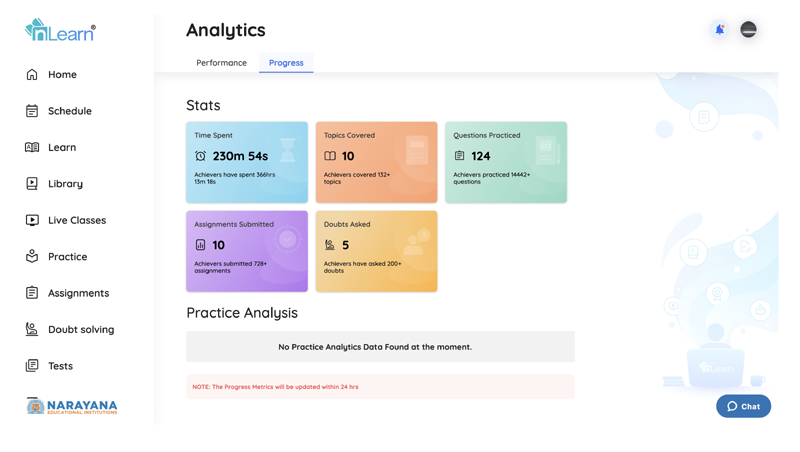The image size is (800, 452).
Task: Select the Tests icon in sidebar
Action: pyautogui.click(x=32, y=366)
